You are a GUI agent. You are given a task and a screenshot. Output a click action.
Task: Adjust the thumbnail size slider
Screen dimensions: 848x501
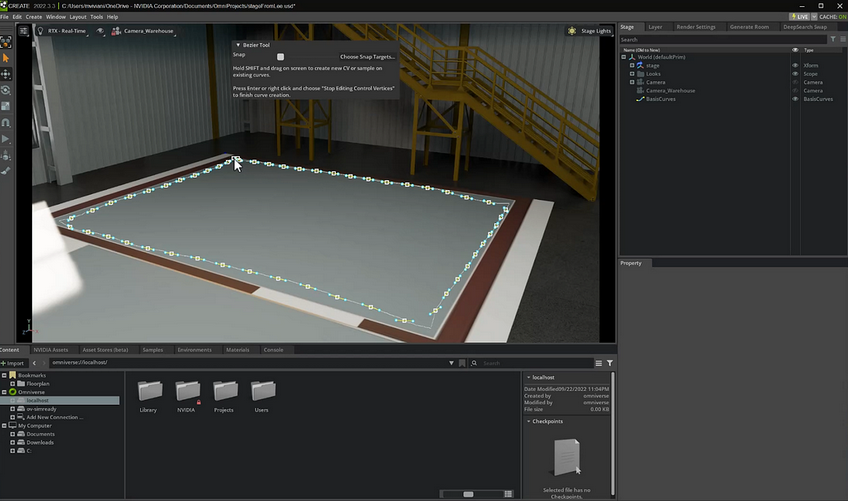point(468,494)
